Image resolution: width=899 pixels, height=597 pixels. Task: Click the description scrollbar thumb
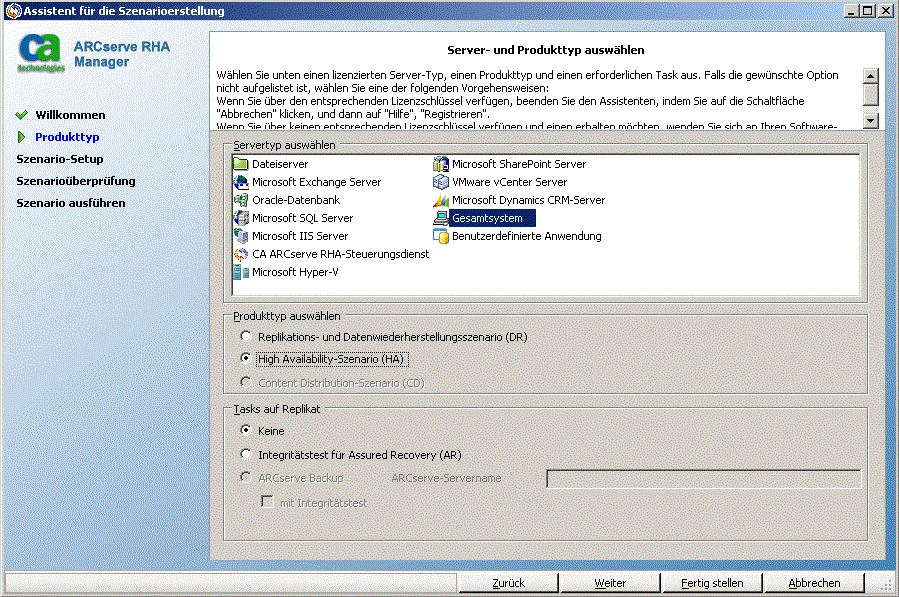pyautogui.click(x=870, y=95)
